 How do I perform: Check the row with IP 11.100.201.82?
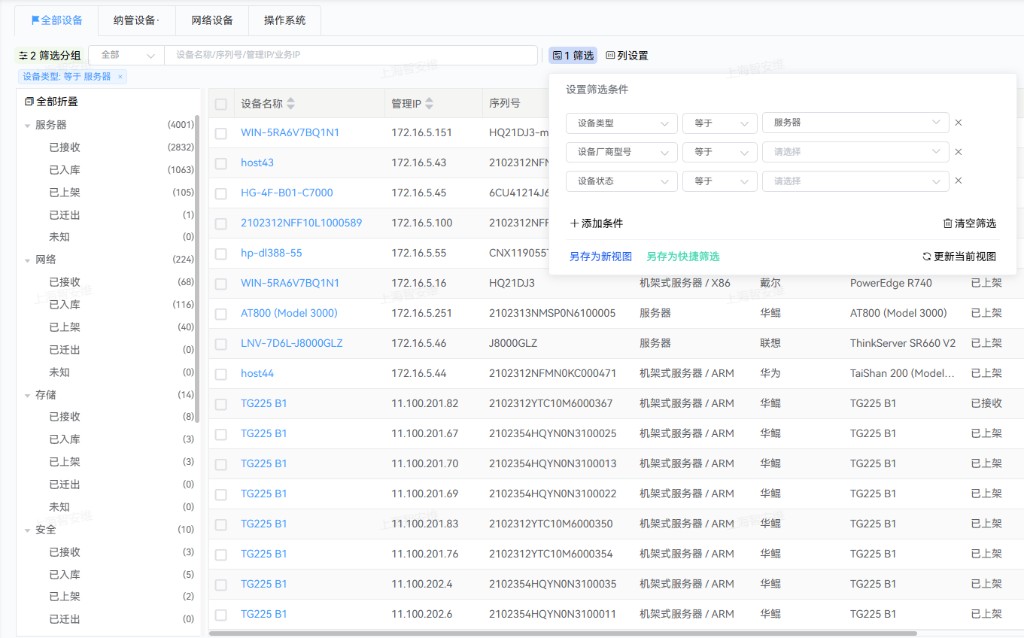tap(221, 404)
